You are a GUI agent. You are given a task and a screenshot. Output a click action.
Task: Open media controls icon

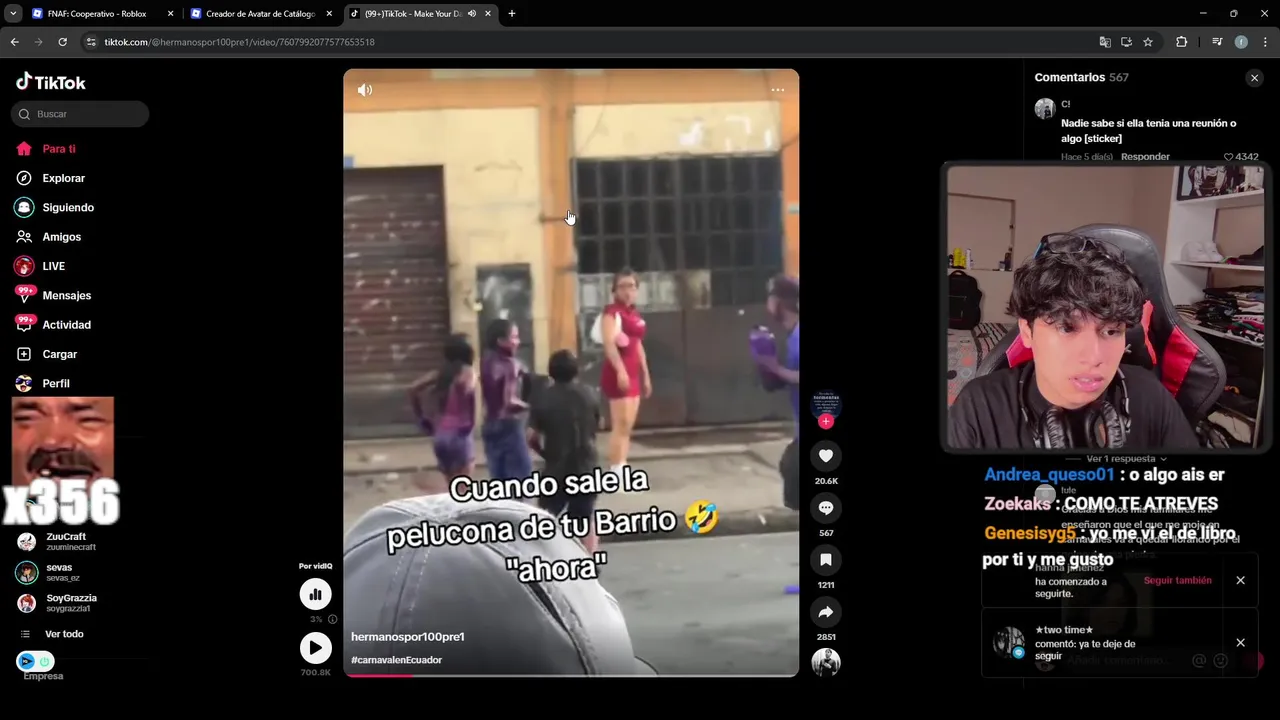(x=1217, y=42)
